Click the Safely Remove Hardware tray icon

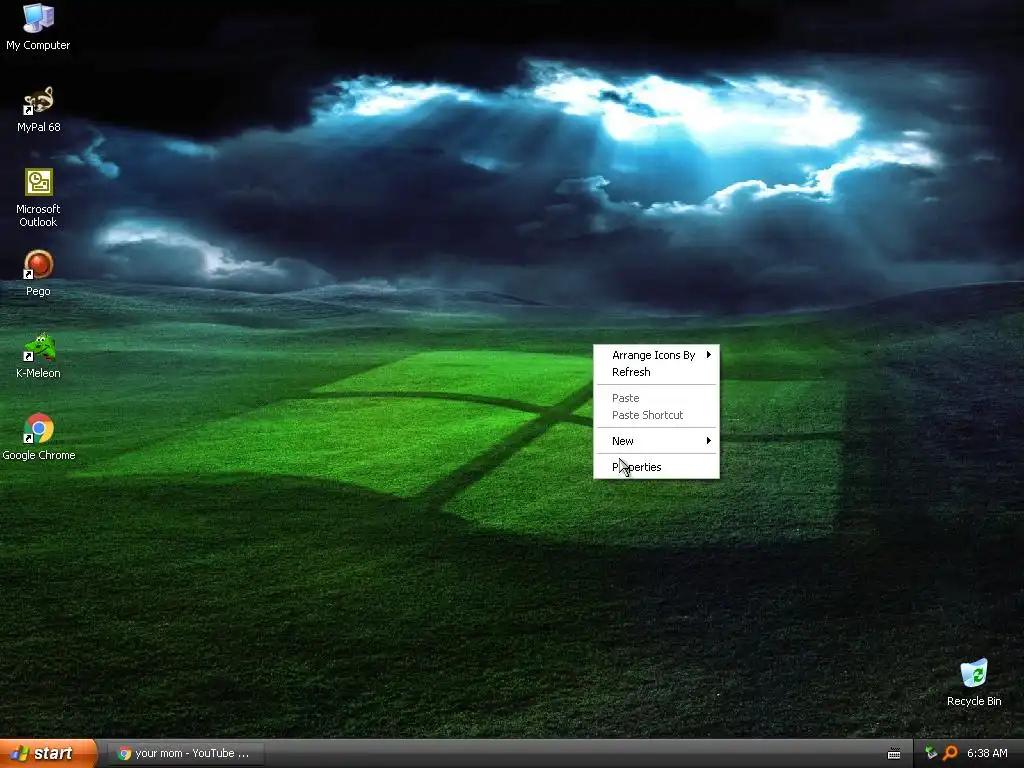pos(931,753)
